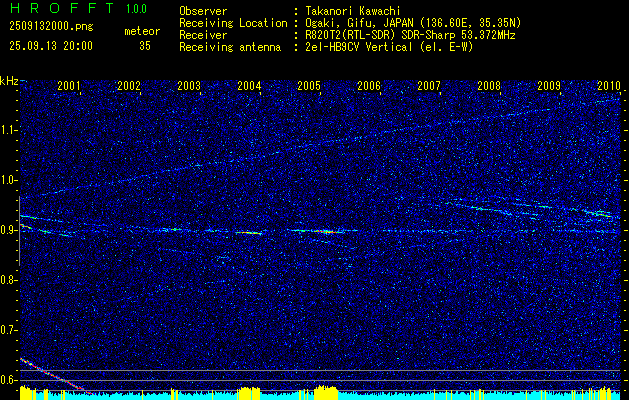Click the meteor count value 35
Screen dimensions: 629x400
click(145, 46)
